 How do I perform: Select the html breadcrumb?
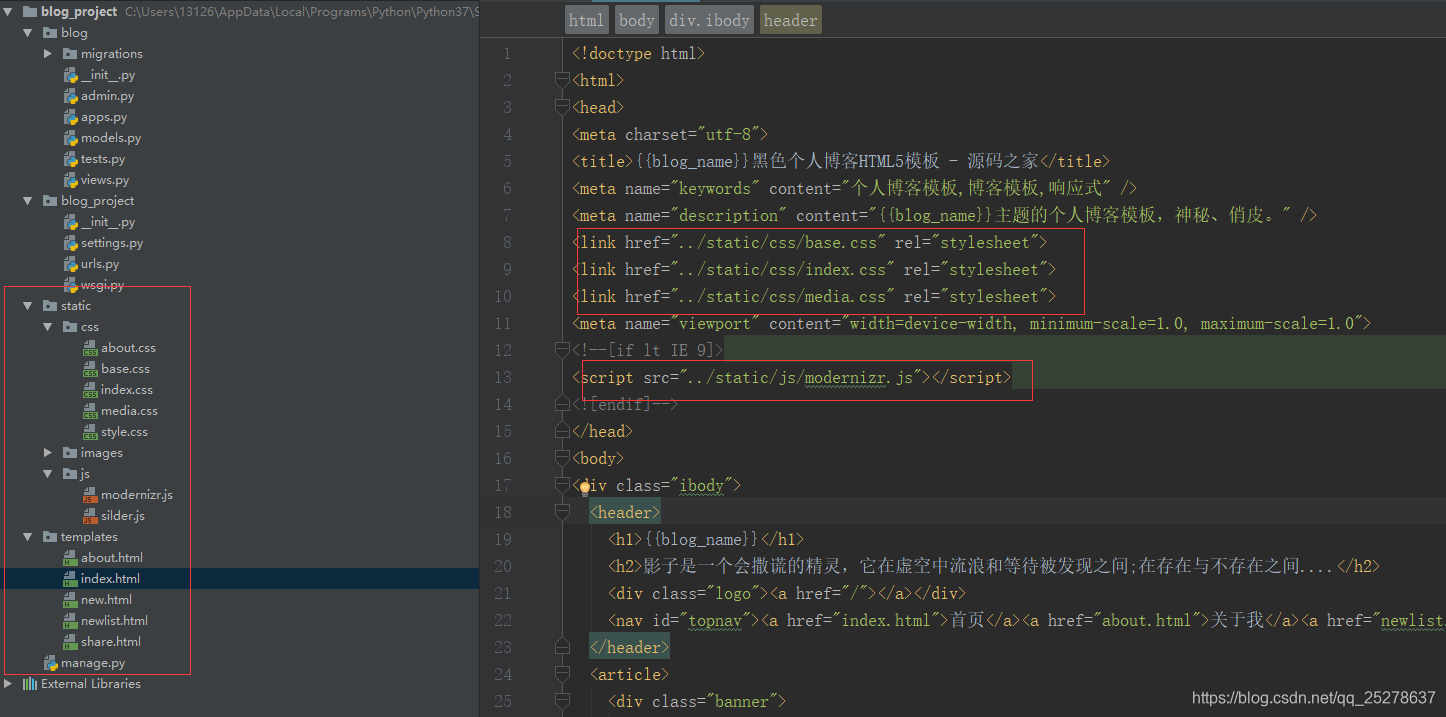586,20
